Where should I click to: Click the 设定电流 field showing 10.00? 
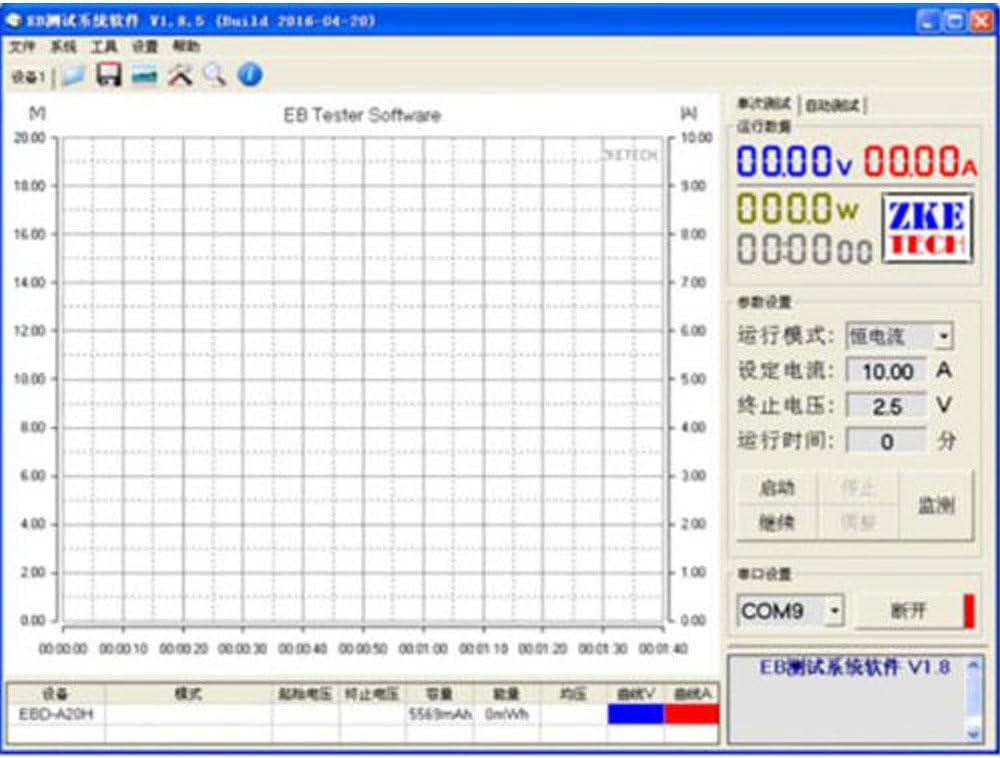click(x=886, y=371)
